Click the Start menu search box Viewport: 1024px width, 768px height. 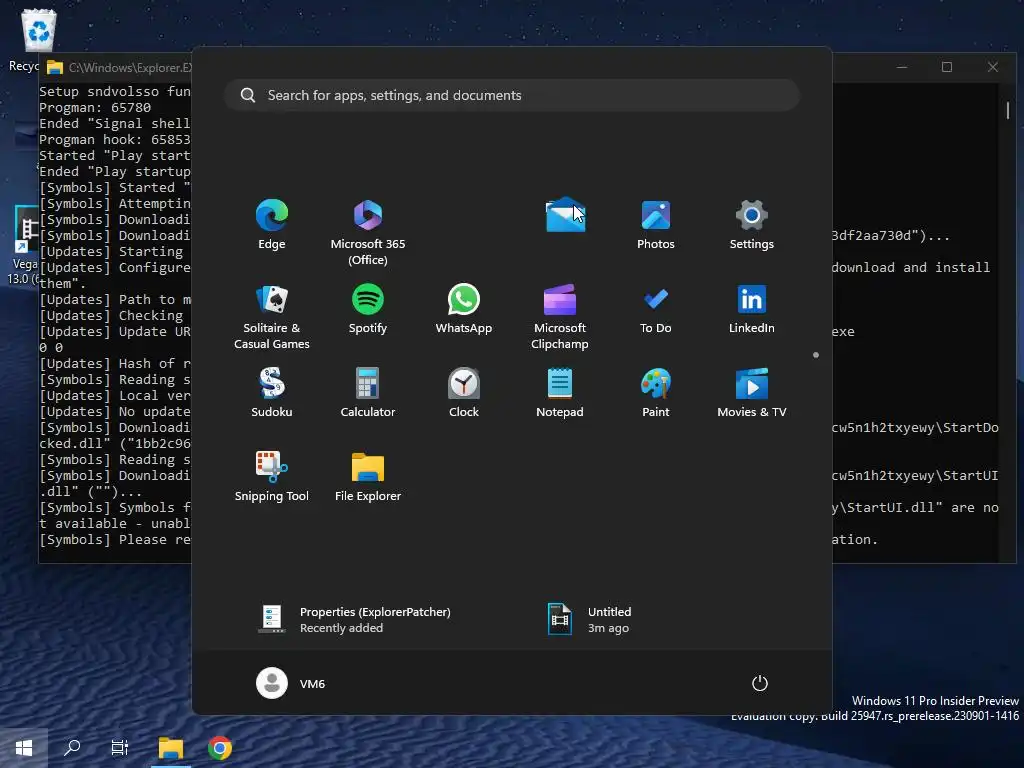[x=512, y=95]
